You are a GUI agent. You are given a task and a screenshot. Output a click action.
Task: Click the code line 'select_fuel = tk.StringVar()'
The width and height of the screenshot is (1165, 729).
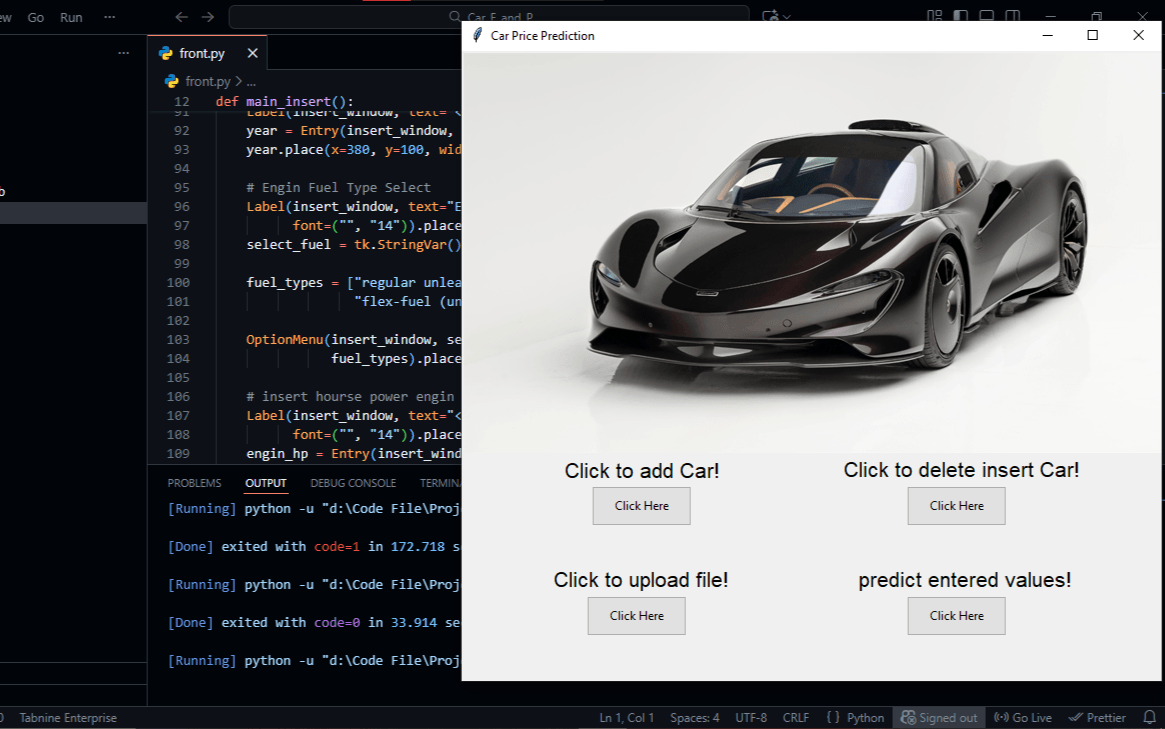[354, 244]
